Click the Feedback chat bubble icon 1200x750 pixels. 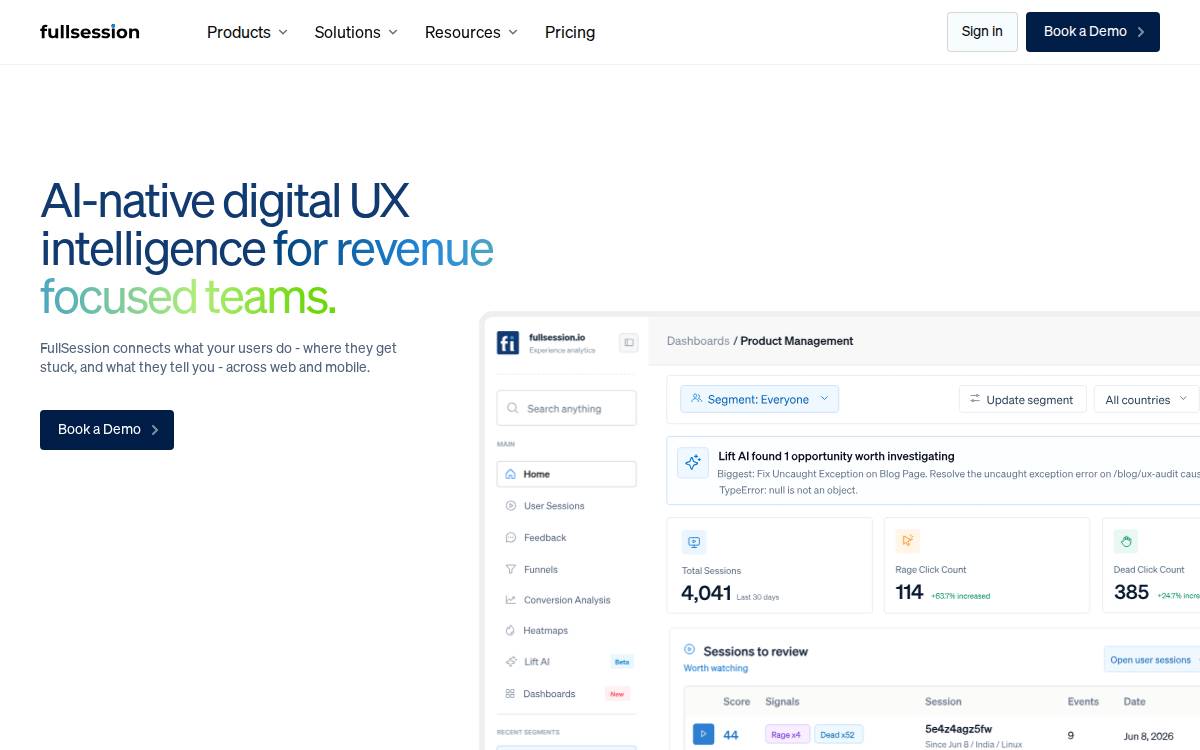(511, 538)
